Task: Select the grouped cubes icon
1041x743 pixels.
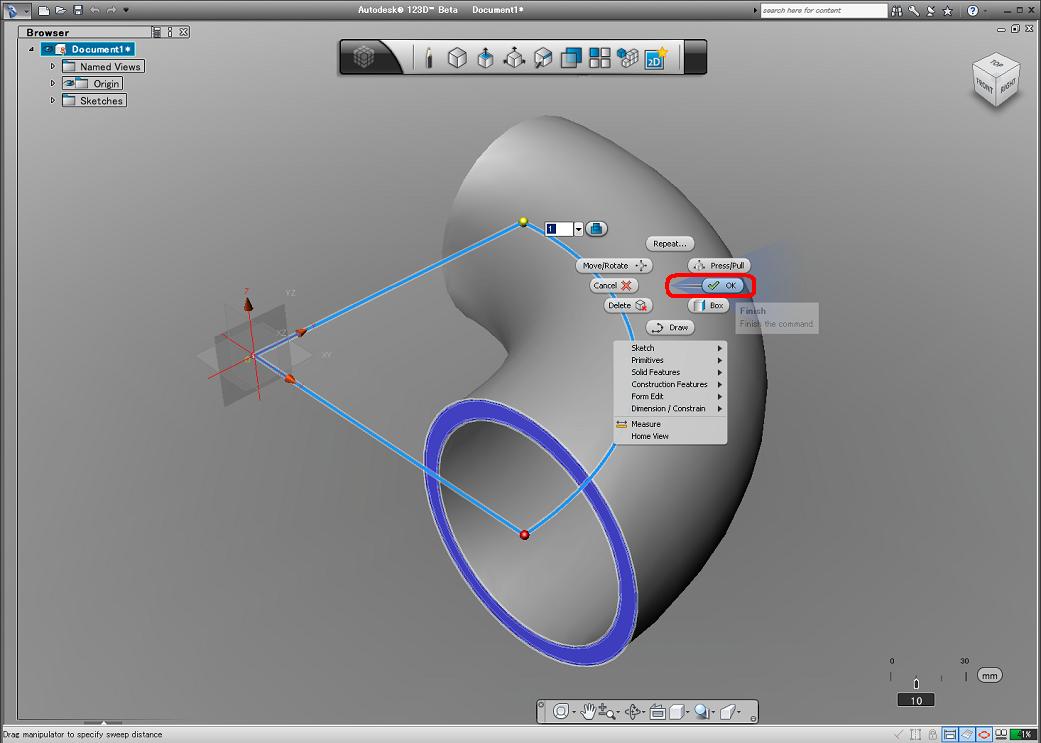Action: point(627,58)
